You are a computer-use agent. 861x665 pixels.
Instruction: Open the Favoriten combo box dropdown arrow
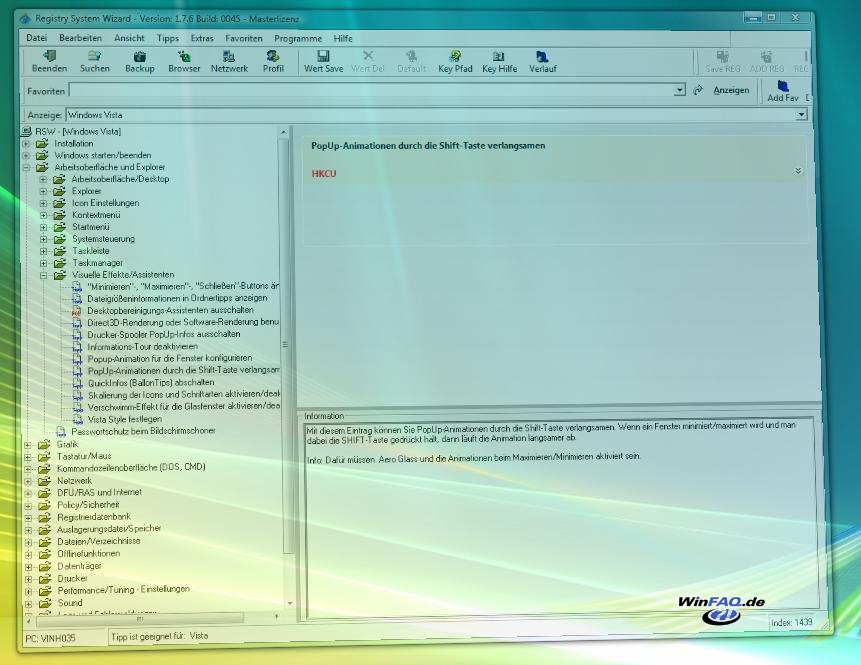point(680,90)
